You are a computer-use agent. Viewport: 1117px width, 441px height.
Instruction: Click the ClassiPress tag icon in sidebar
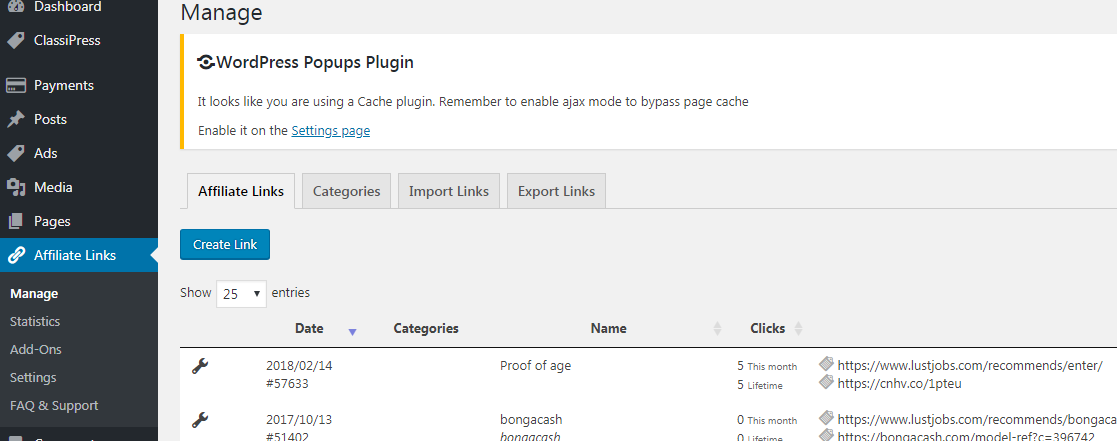16,41
